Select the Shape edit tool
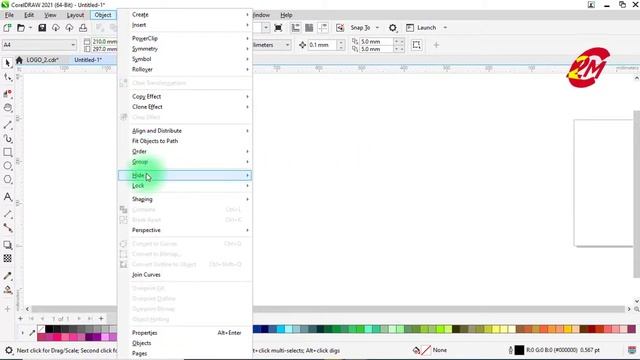 click(x=7, y=77)
